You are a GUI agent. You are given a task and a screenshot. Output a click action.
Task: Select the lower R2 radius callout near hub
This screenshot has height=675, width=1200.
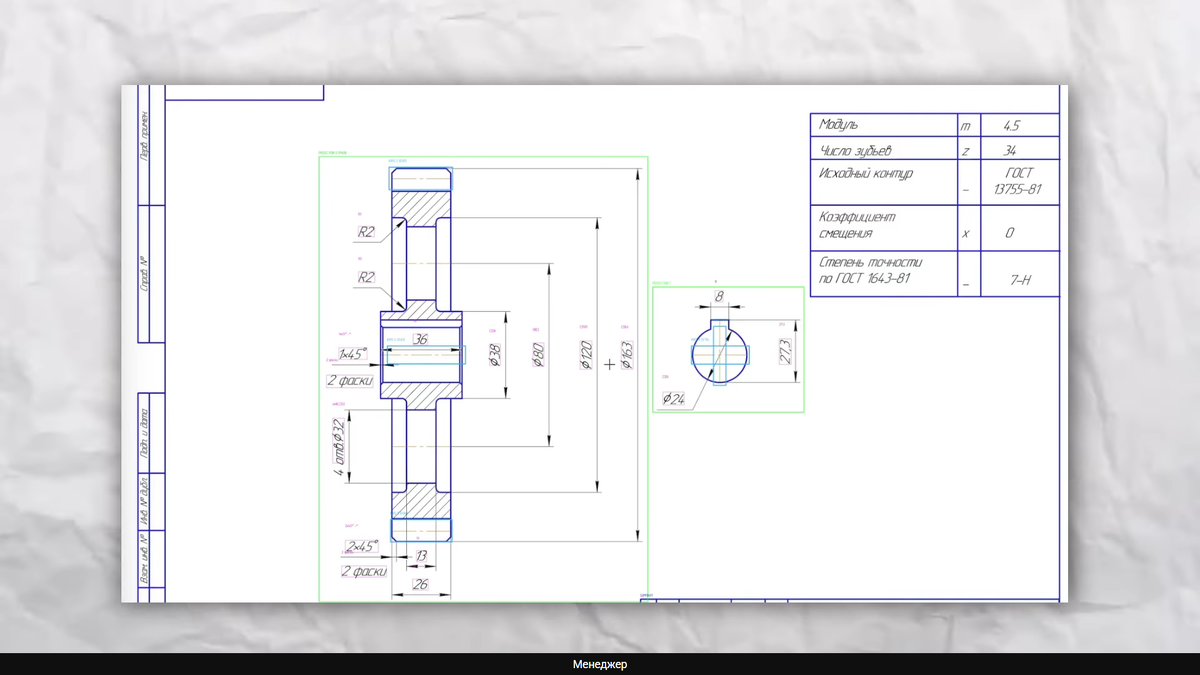(x=366, y=278)
